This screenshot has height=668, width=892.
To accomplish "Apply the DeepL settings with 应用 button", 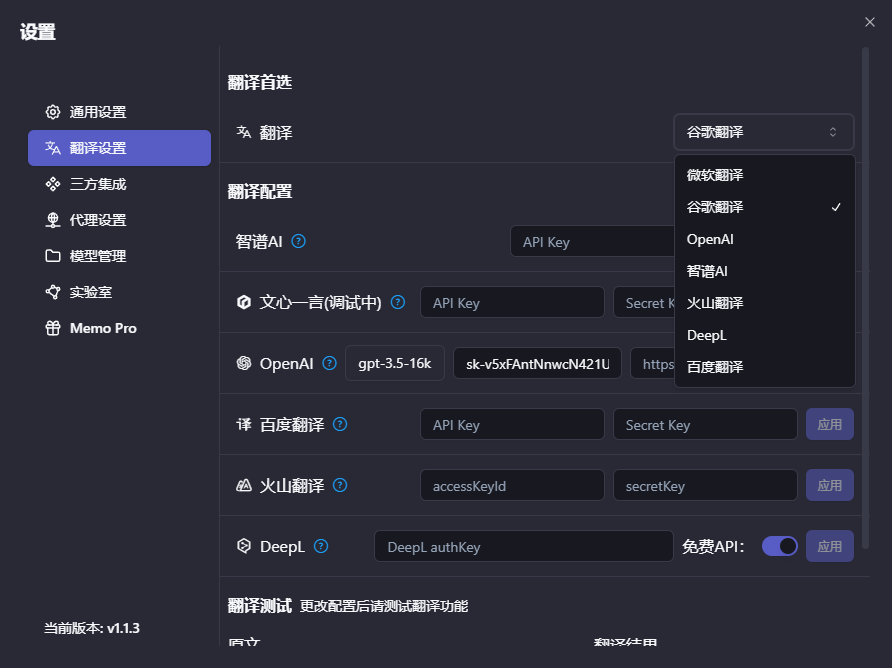I will tap(830, 546).
